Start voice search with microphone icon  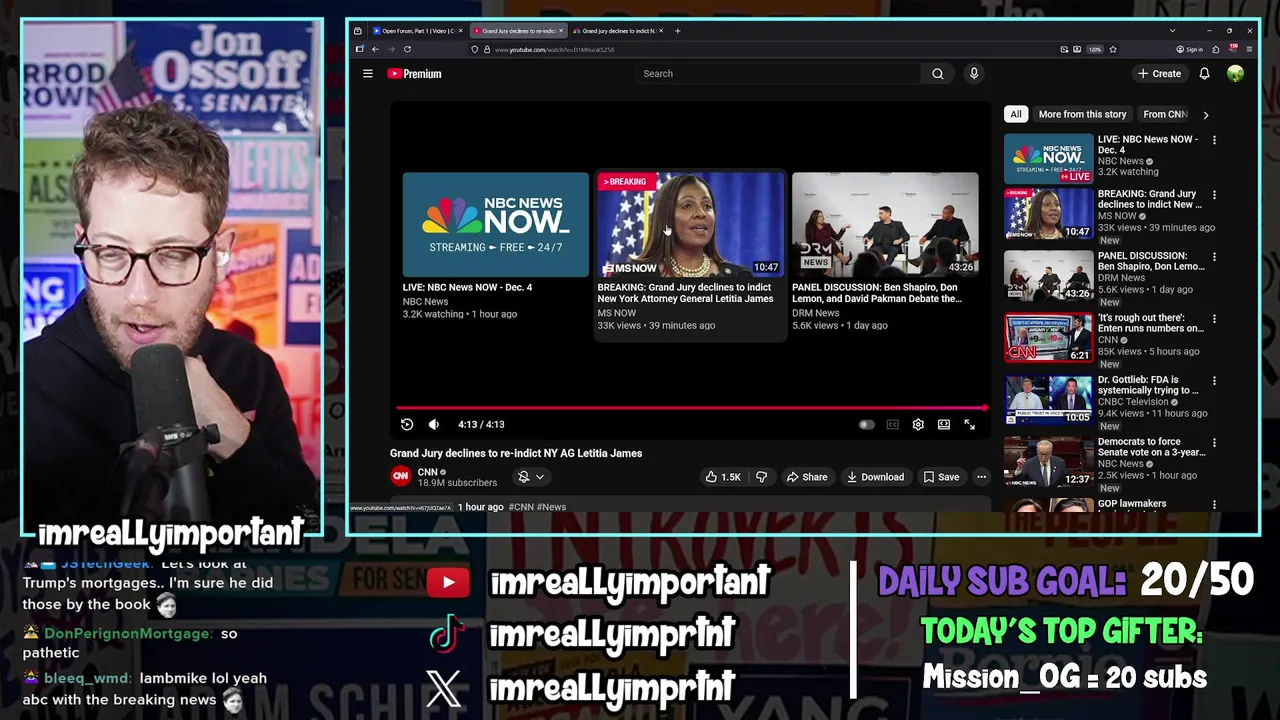point(973,74)
